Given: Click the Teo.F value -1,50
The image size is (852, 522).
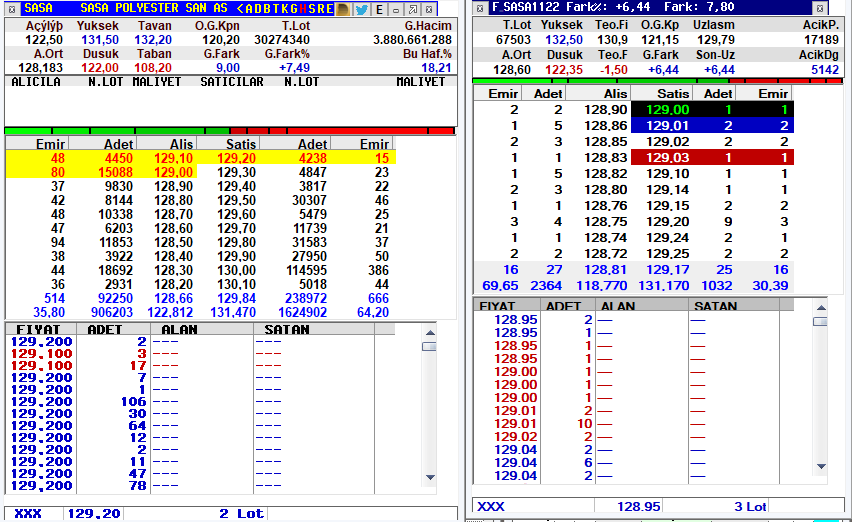Looking at the screenshot, I should pos(613,70).
